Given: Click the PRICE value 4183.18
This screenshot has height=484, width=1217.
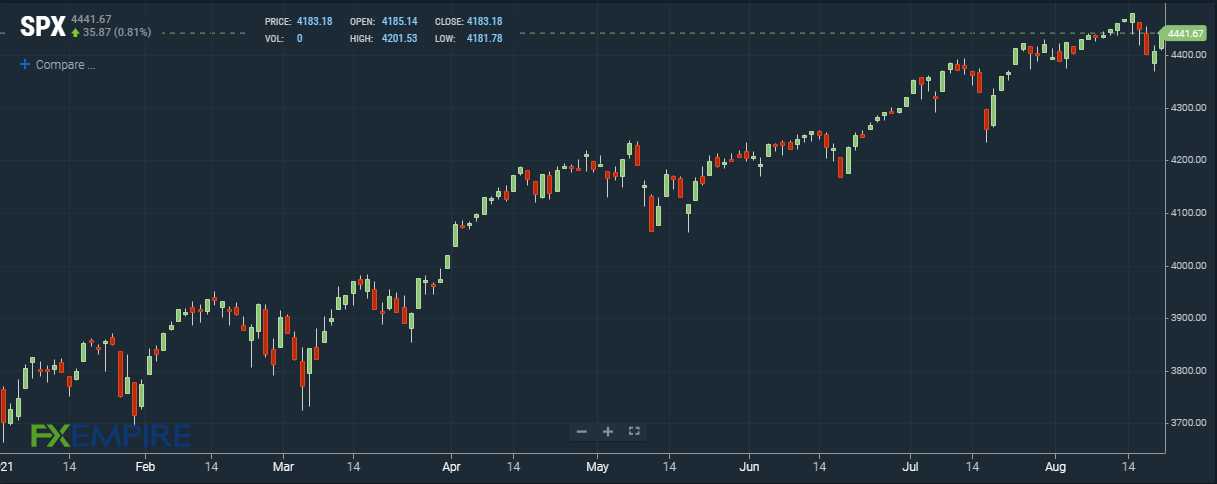Looking at the screenshot, I should 315,21.
